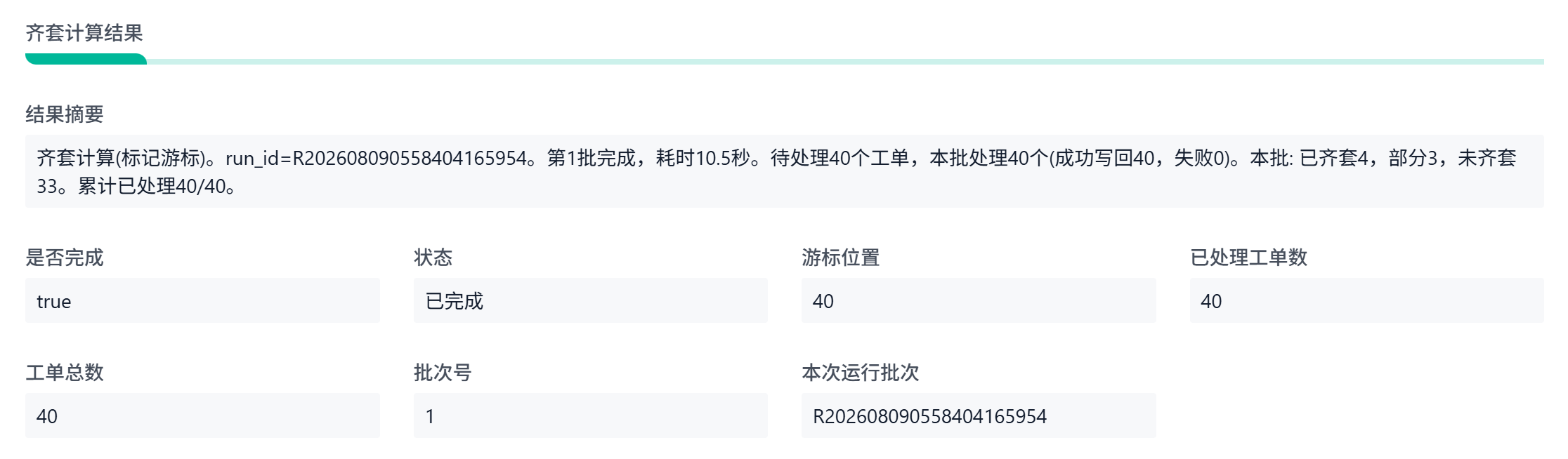Click the 本次运行批次 field with run ID
This screenshot has height=459, width=1568.
point(979,415)
